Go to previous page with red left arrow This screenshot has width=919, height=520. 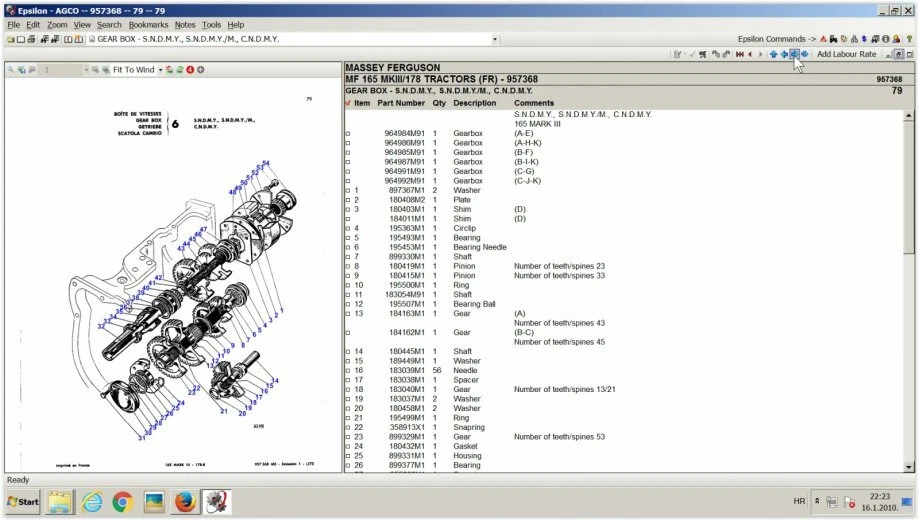pyautogui.click(x=750, y=54)
